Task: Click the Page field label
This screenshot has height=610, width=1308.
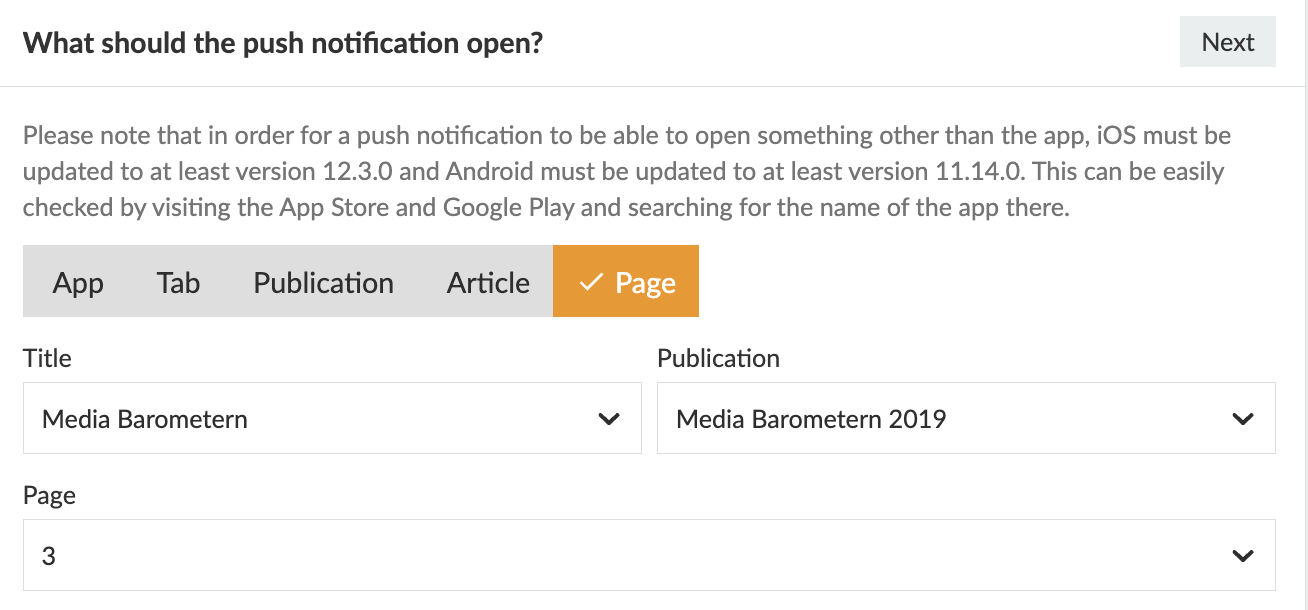Action: point(49,495)
